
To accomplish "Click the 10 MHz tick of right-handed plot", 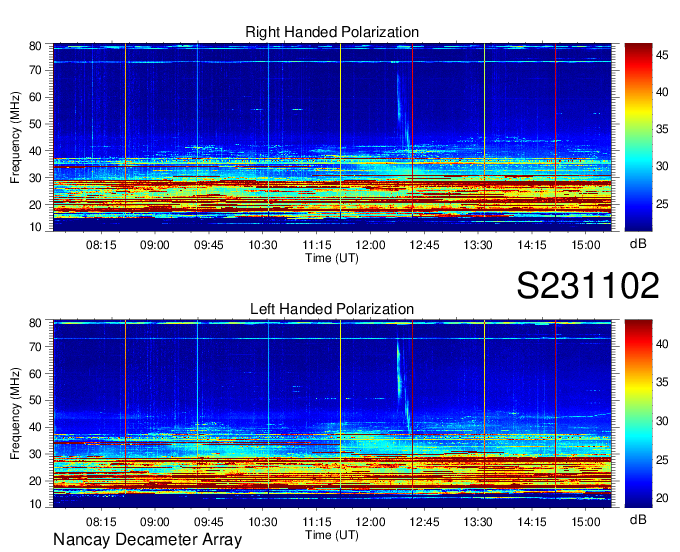I will (36, 227).
